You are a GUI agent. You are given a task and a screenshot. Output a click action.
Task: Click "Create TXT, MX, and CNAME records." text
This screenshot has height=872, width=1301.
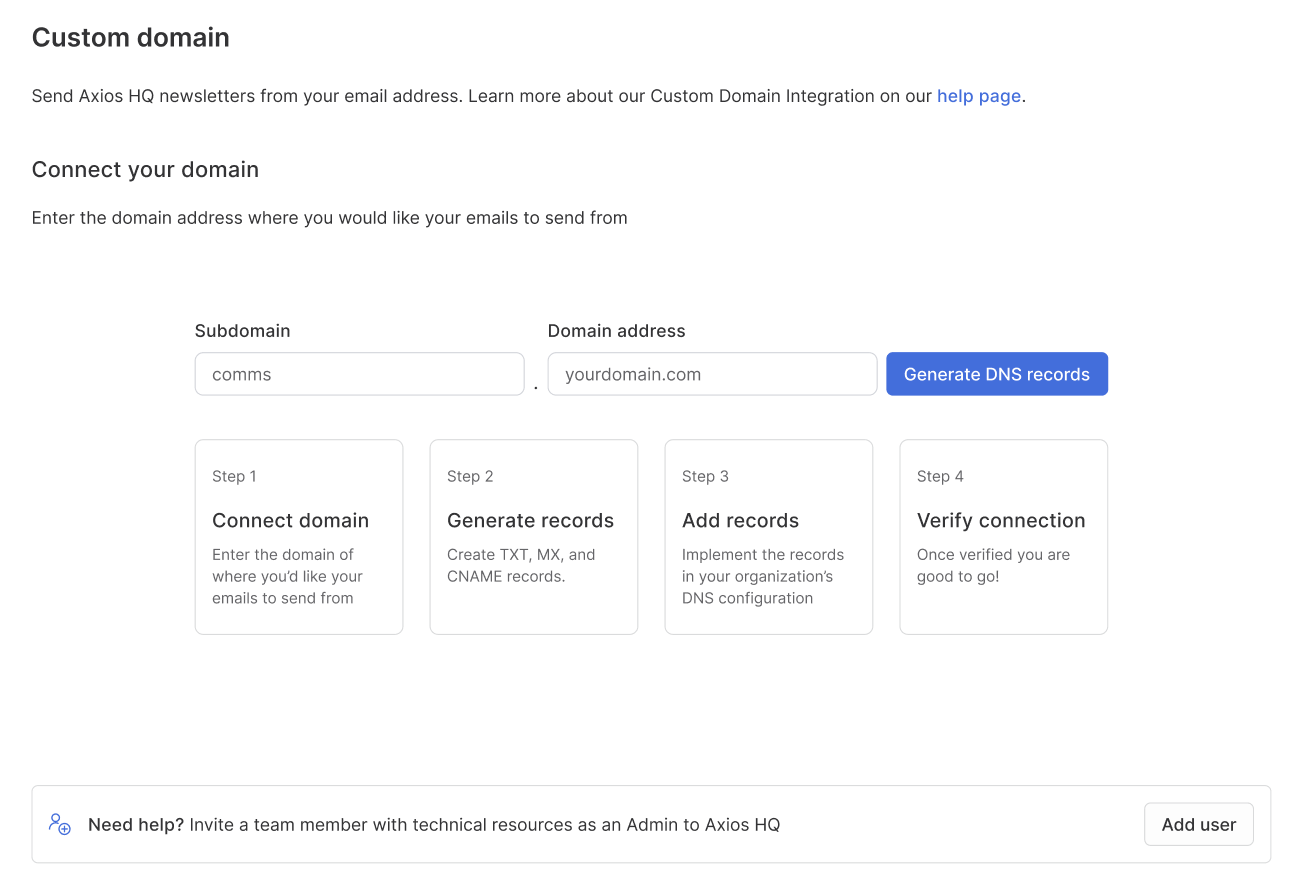[521, 565]
